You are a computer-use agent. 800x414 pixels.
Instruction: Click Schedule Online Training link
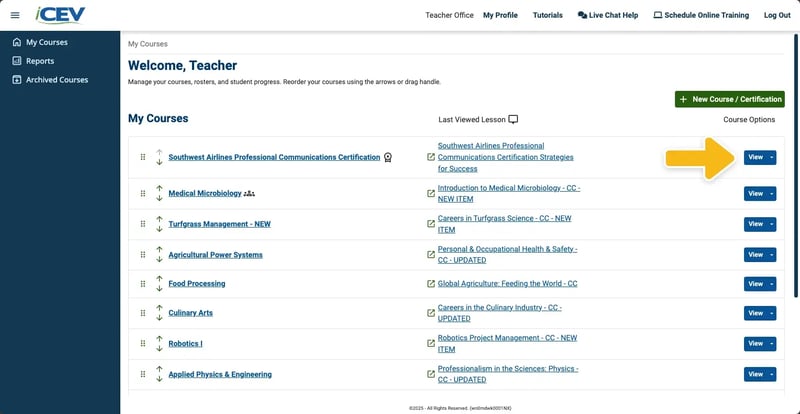[702, 15]
